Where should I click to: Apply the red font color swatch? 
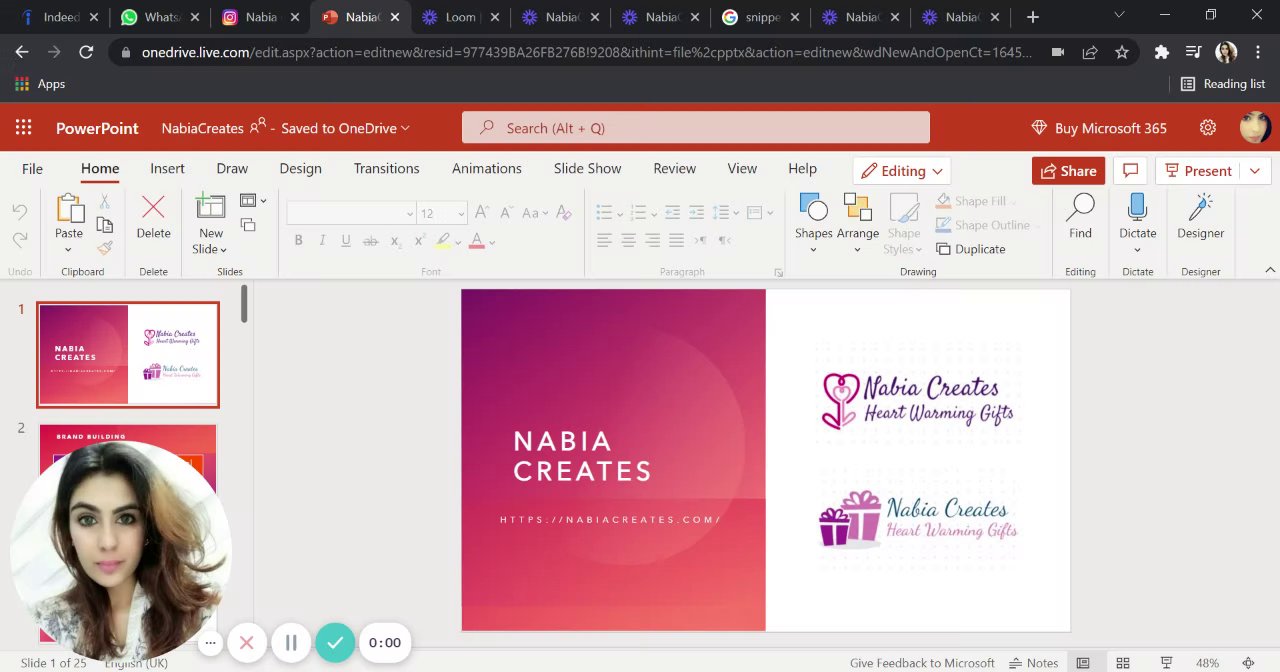(477, 241)
